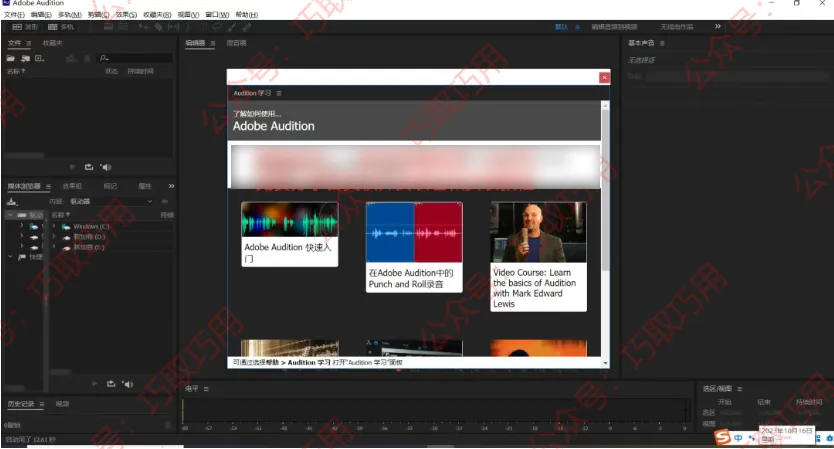Select Windows (C:) in Media Browser list
This screenshot has width=834, height=449.
point(91,226)
